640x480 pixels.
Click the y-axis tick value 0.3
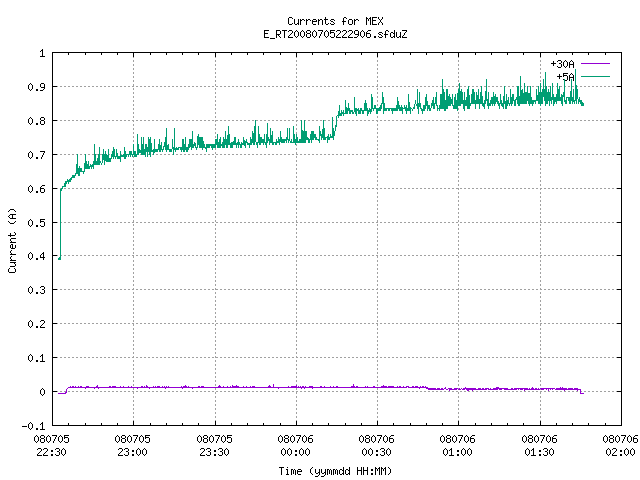coord(36,290)
